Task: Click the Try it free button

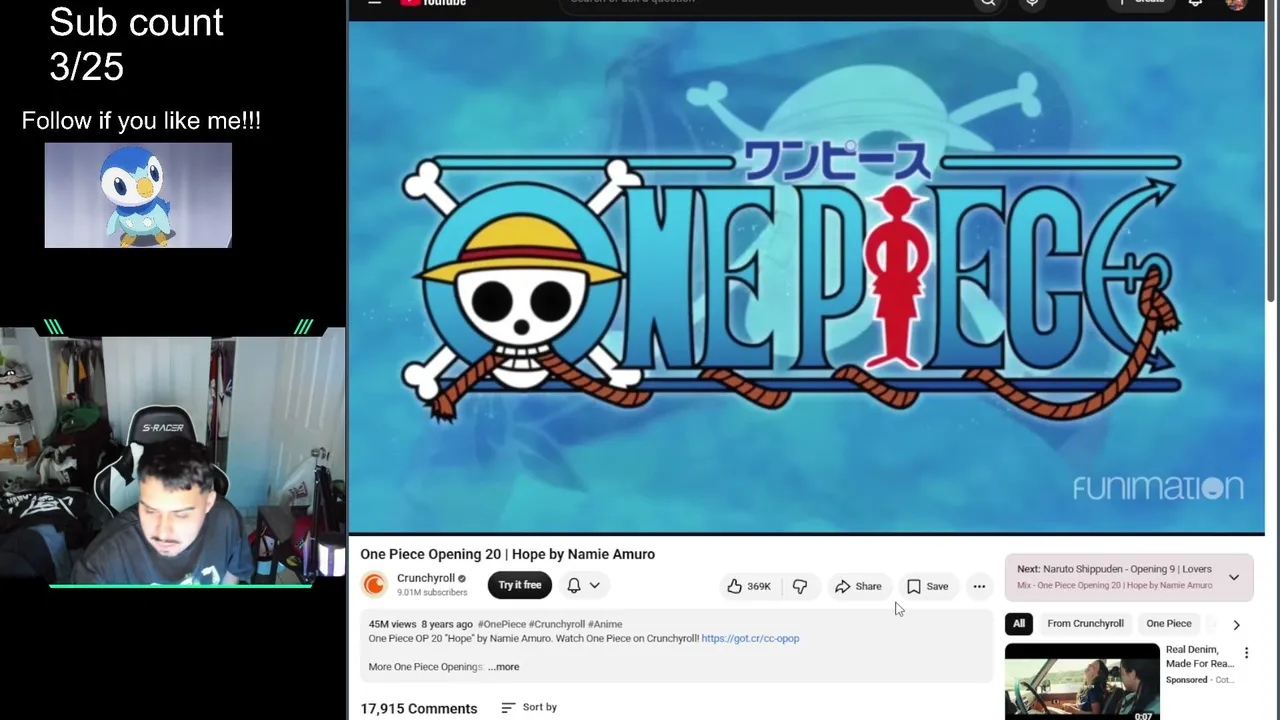Action: click(520, 585)
